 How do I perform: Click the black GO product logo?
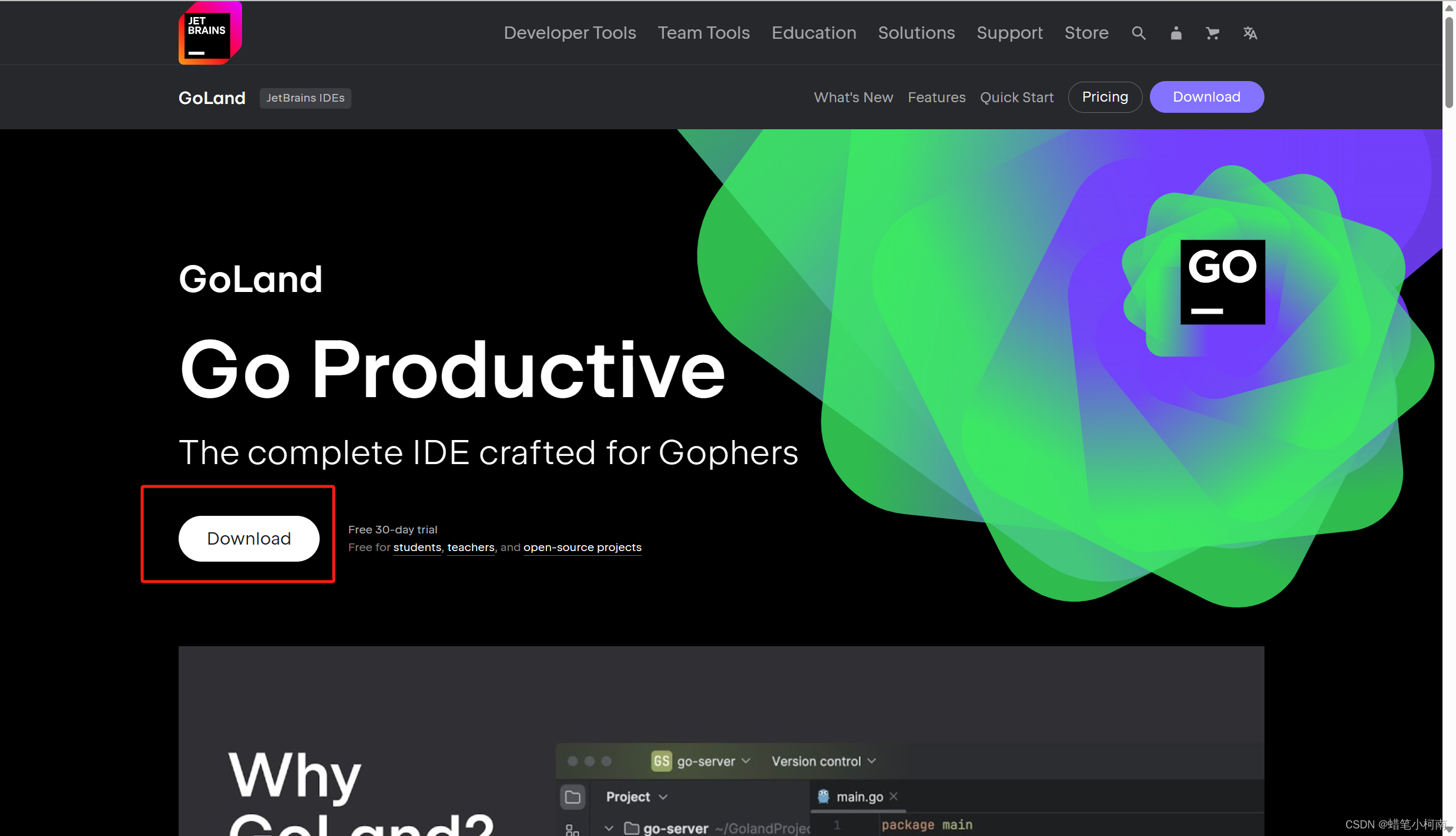click(1222, 281)
